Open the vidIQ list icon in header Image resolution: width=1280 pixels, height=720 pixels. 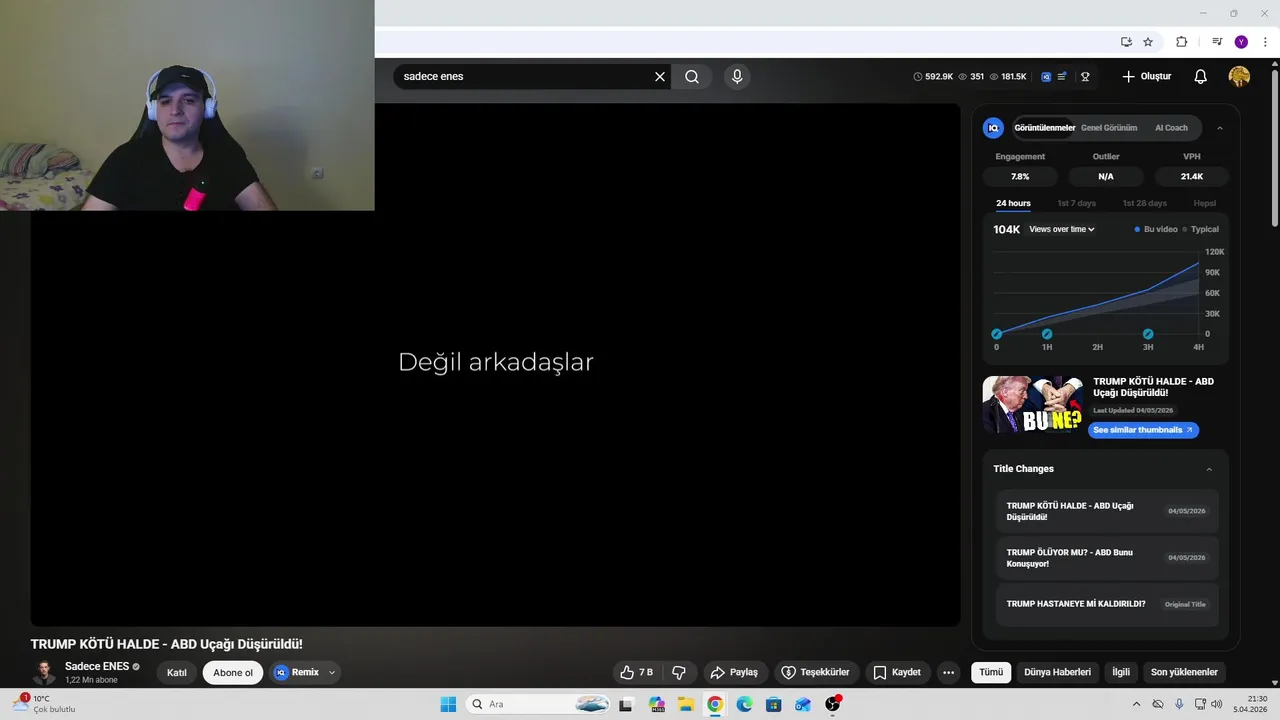coord(1062,77)
